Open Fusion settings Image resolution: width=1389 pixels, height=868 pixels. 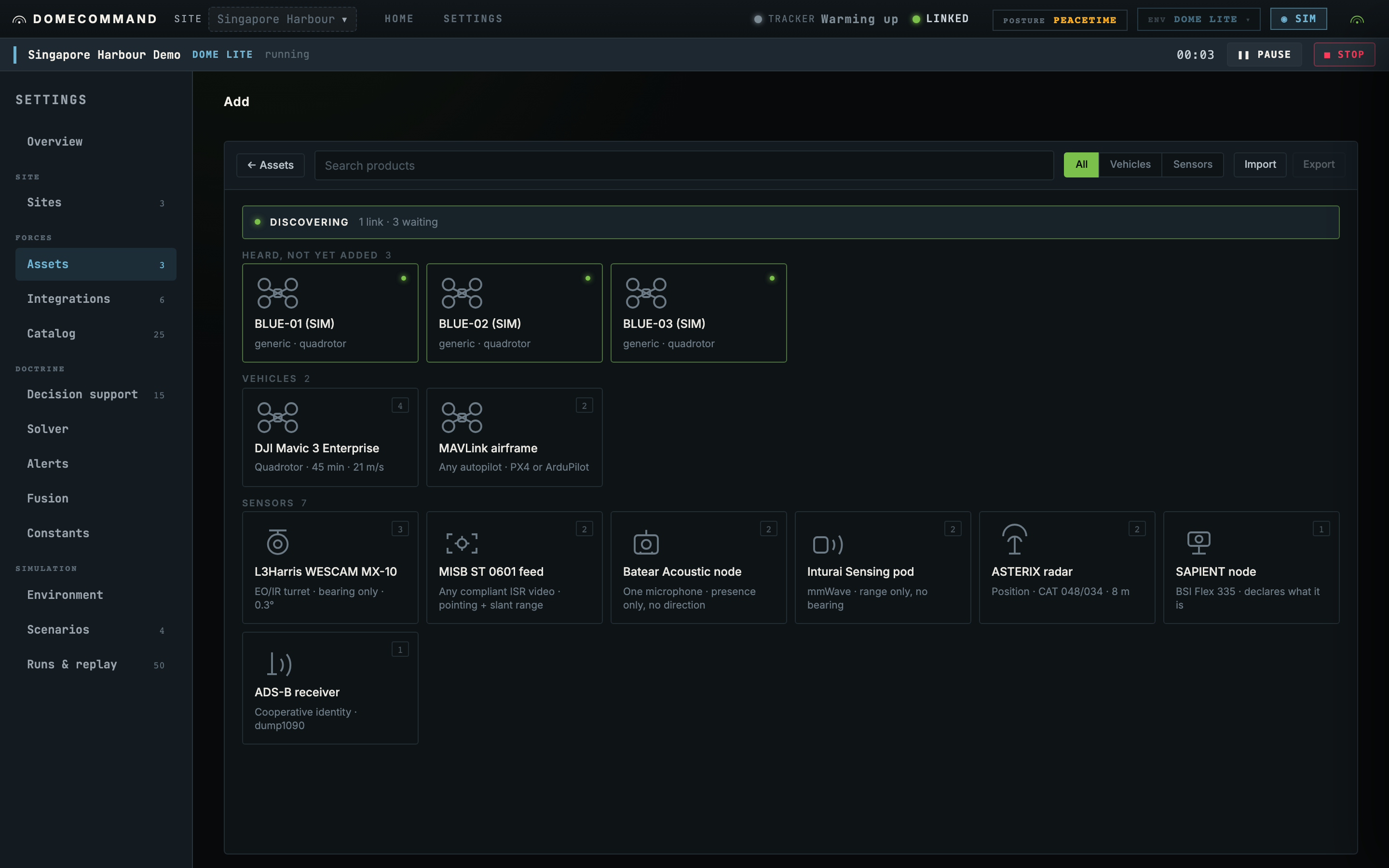96,498
